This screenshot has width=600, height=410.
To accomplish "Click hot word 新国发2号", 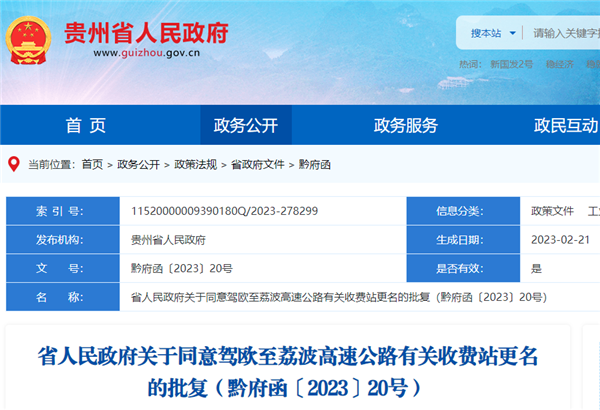I will tap(510, 65).
